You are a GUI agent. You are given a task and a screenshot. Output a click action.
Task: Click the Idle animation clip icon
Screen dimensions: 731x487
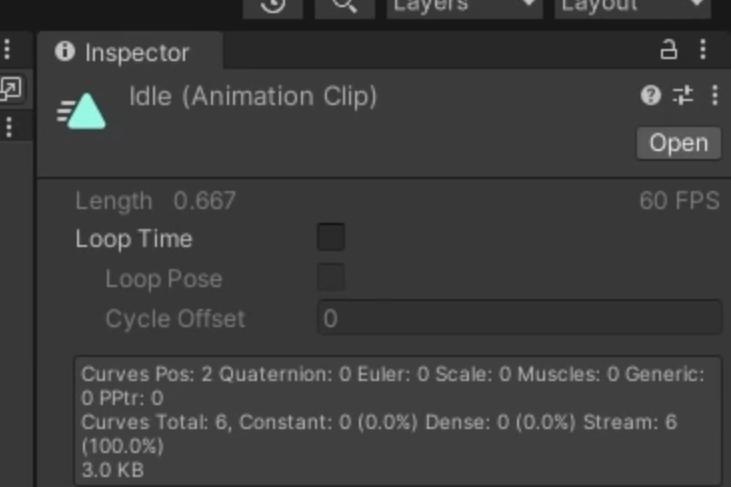tap(83, 111)
